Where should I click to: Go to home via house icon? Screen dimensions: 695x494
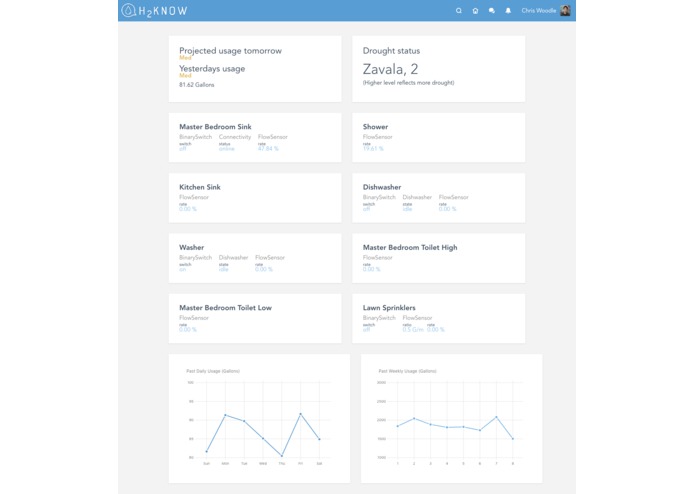tap(475, 11)
